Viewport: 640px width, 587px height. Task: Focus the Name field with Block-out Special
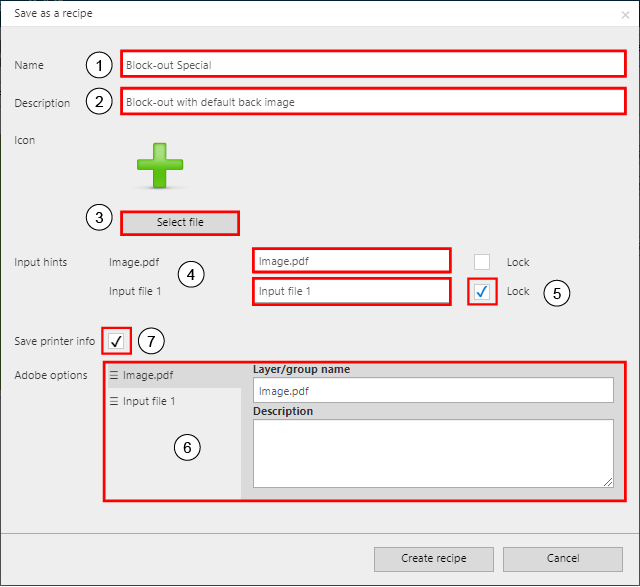(372, 65)
